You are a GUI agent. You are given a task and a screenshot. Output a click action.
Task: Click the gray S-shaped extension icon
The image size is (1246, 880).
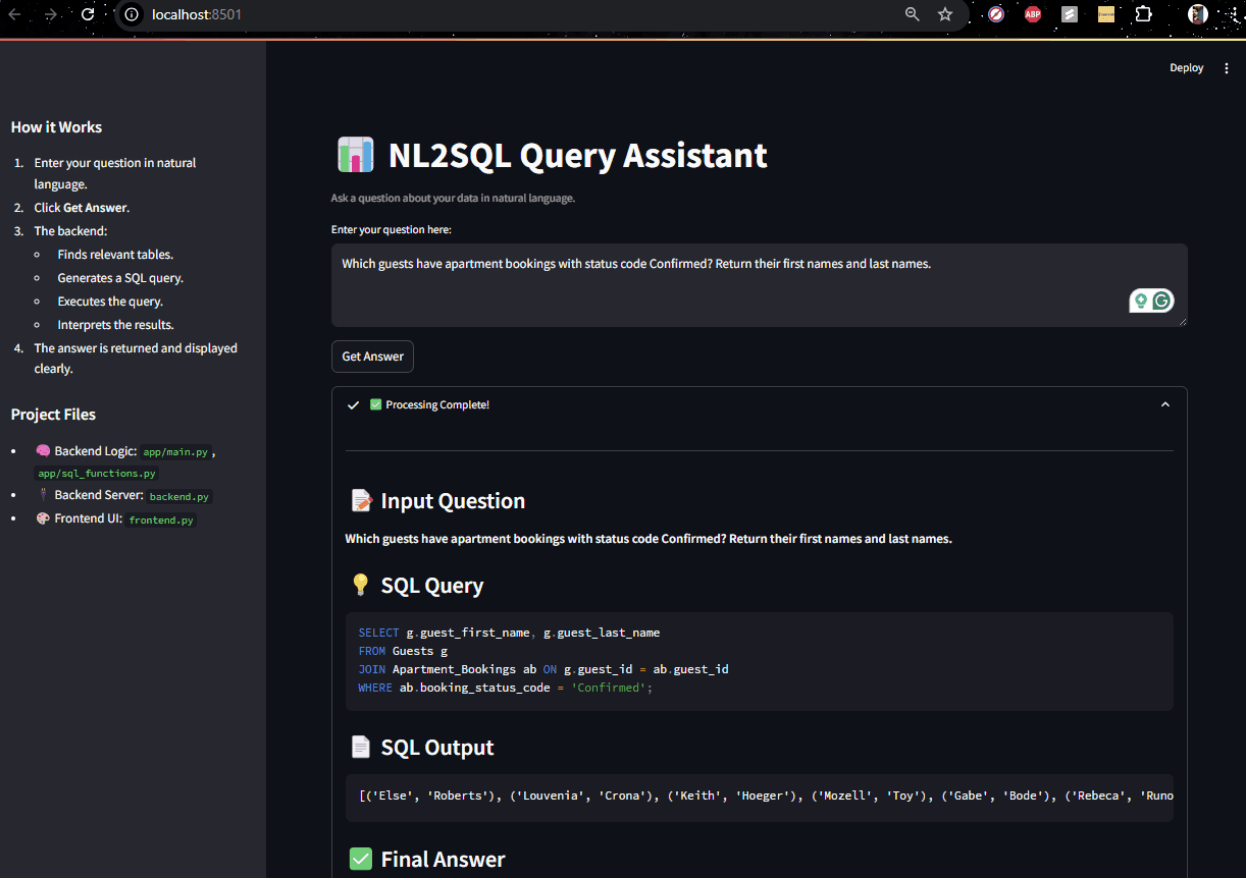[x=1069, y=14]
